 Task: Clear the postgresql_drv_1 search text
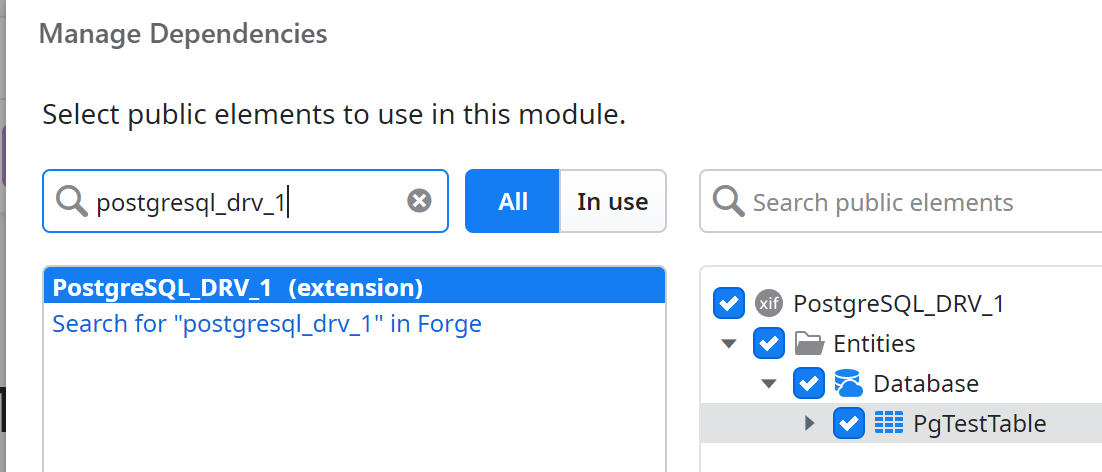tap(420, 201)
